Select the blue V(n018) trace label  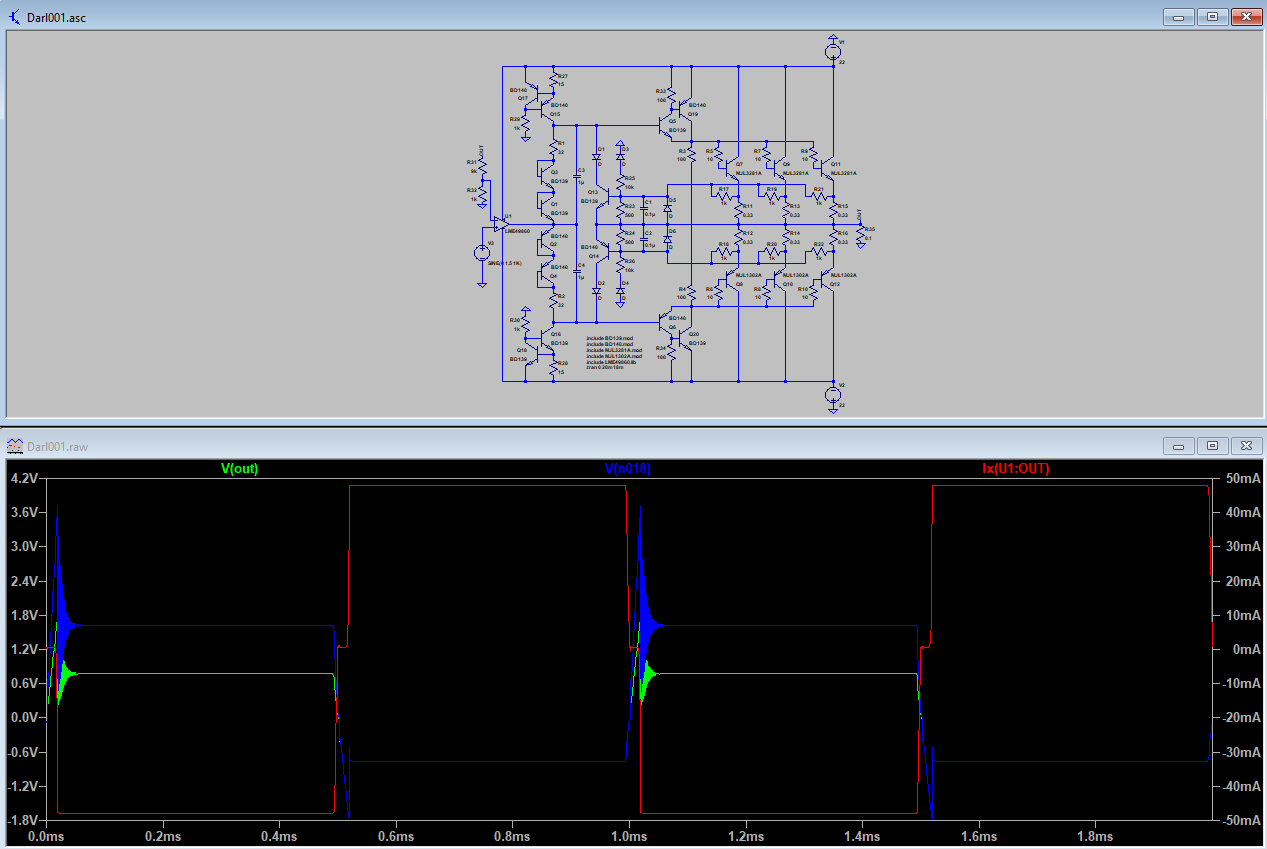coord(628,468)
